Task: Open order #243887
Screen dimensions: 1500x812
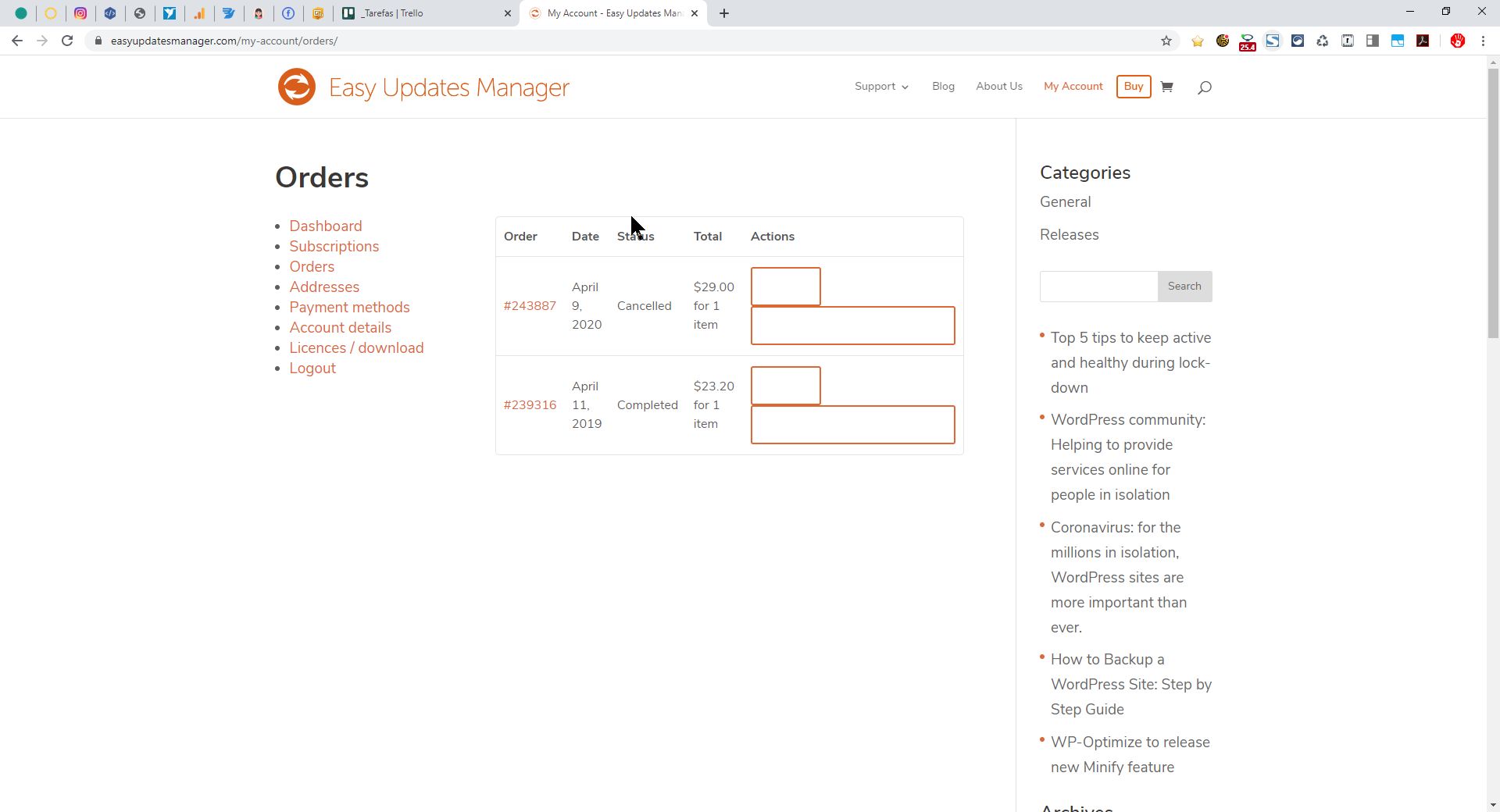Action: pos(530,306)
